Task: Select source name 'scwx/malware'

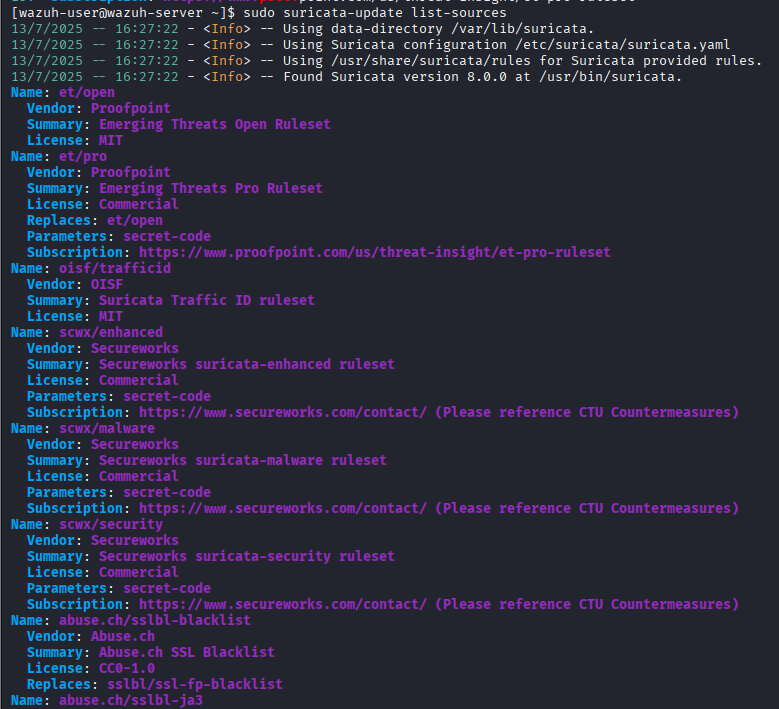Action: coord(107,428)
